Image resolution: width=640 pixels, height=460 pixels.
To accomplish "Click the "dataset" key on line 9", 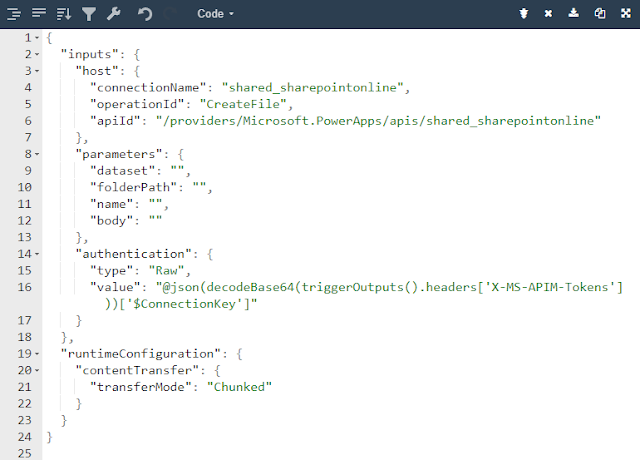I will (x=122, y=171).
